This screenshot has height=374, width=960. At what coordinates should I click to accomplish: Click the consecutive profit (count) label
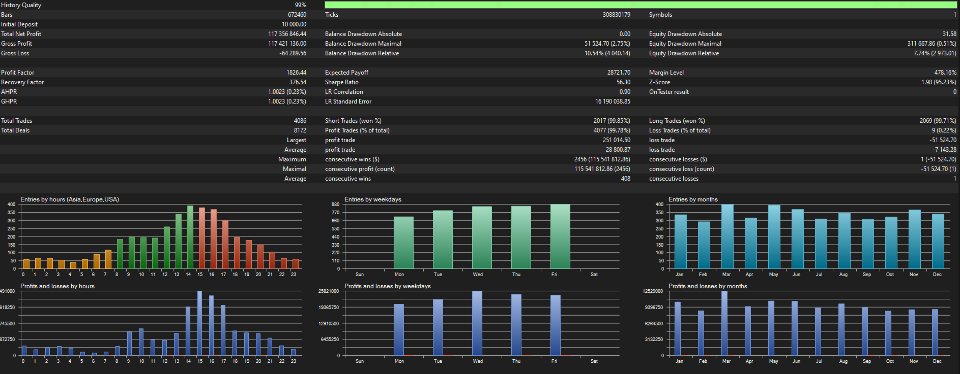[x=360, y=169]
